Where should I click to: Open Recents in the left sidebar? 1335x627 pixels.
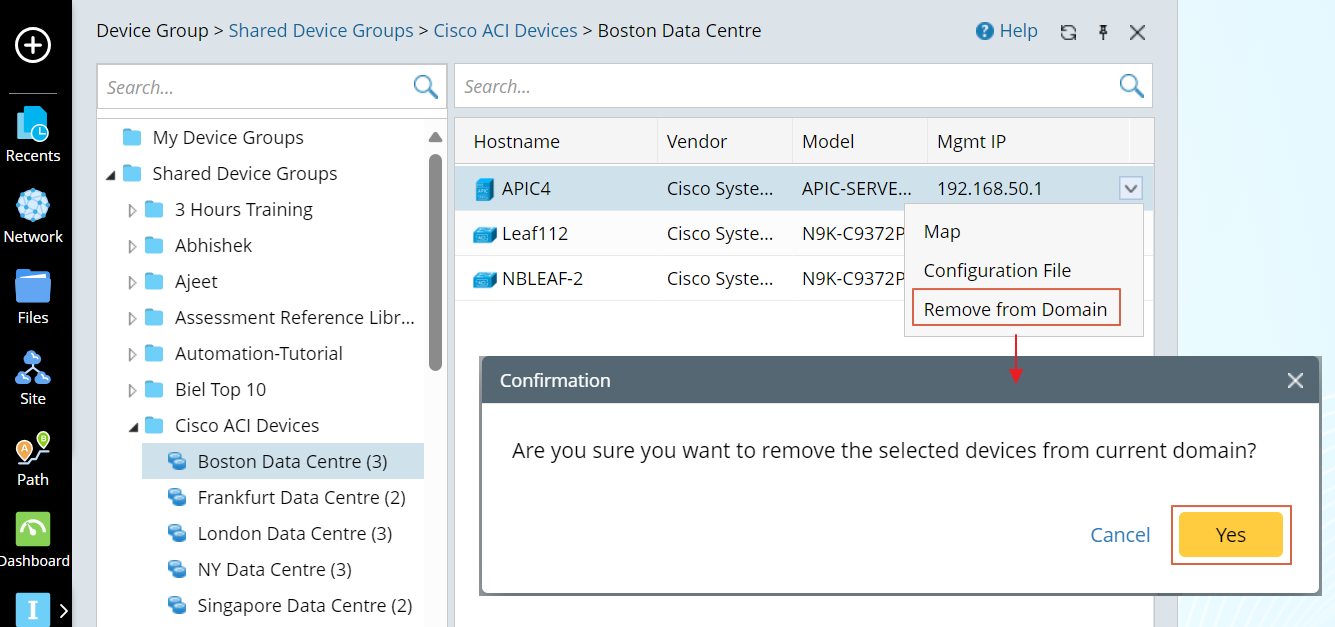[x=33, y=134]
